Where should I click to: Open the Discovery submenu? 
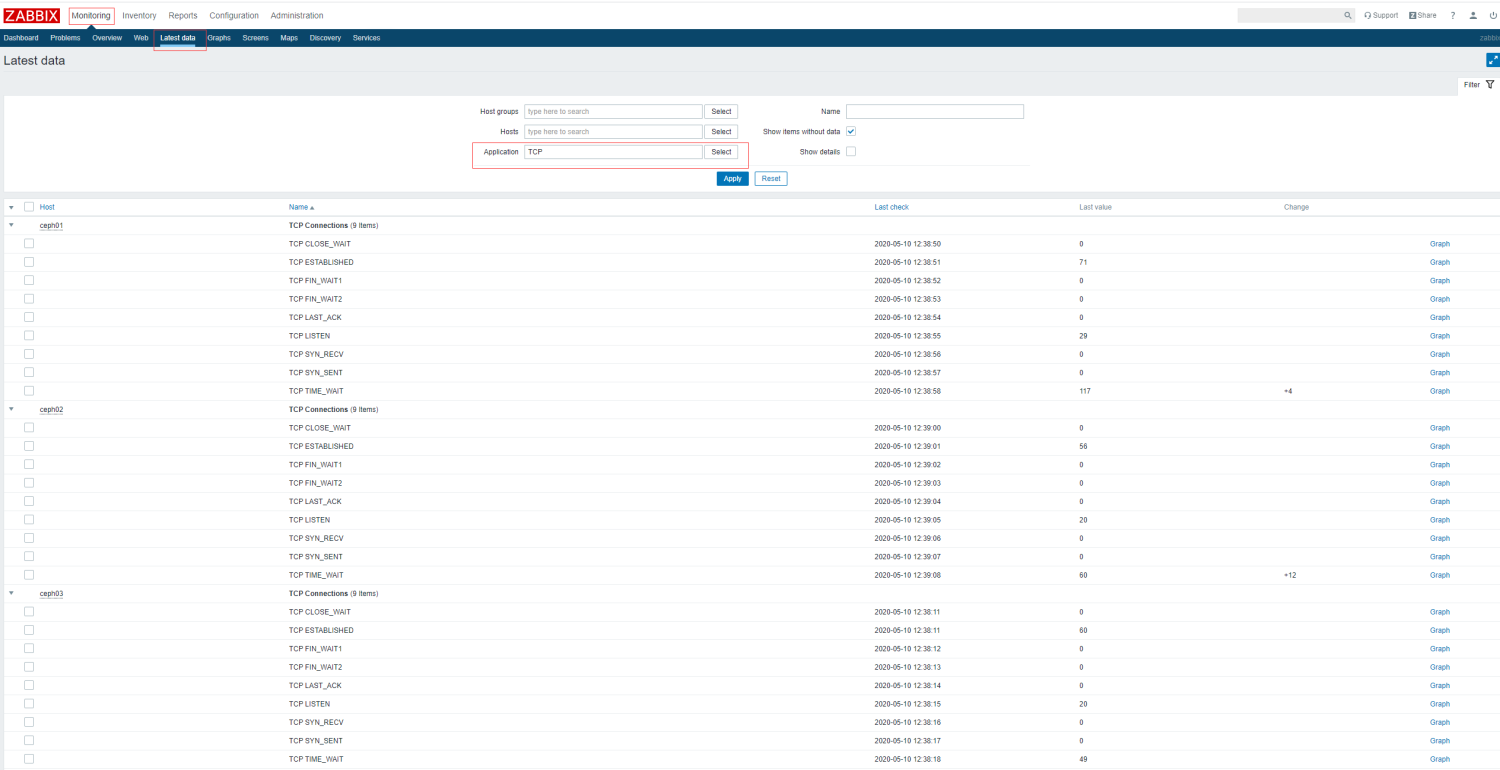pyautogui.click(x=325, y=38)
